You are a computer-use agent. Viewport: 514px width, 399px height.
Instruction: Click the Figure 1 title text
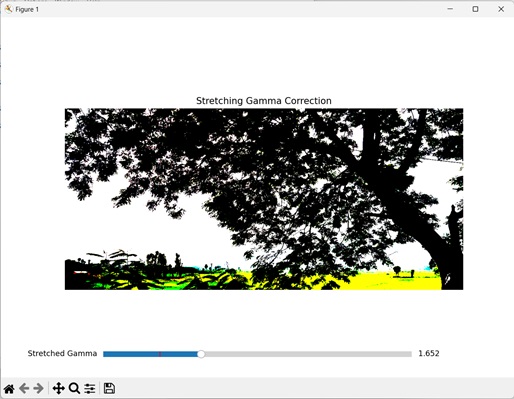[x=27, y=9]
